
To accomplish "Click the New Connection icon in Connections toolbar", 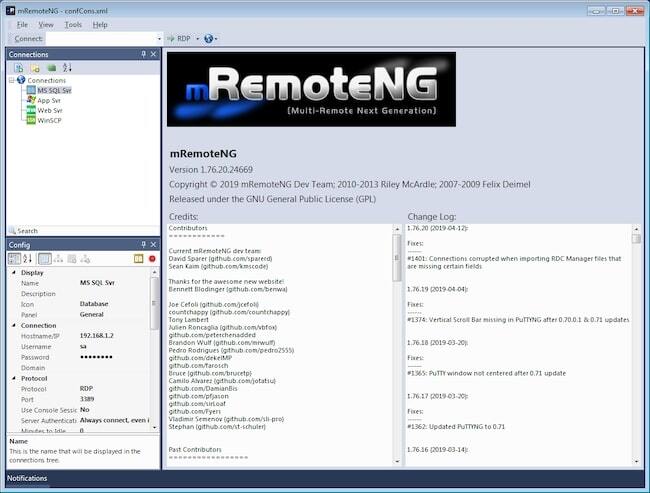I will [x=19, y=68].
